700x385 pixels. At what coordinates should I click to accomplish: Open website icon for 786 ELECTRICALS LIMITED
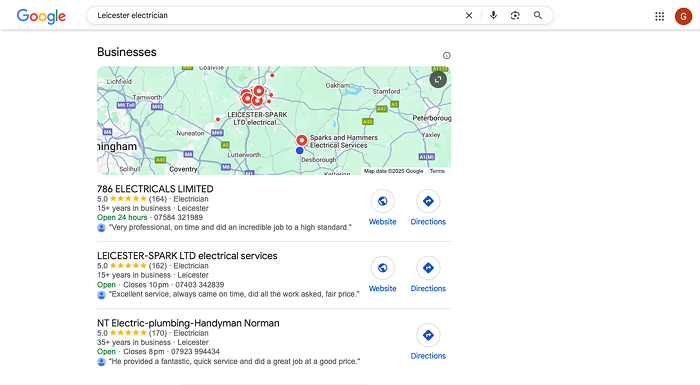(x=383, y=201)
